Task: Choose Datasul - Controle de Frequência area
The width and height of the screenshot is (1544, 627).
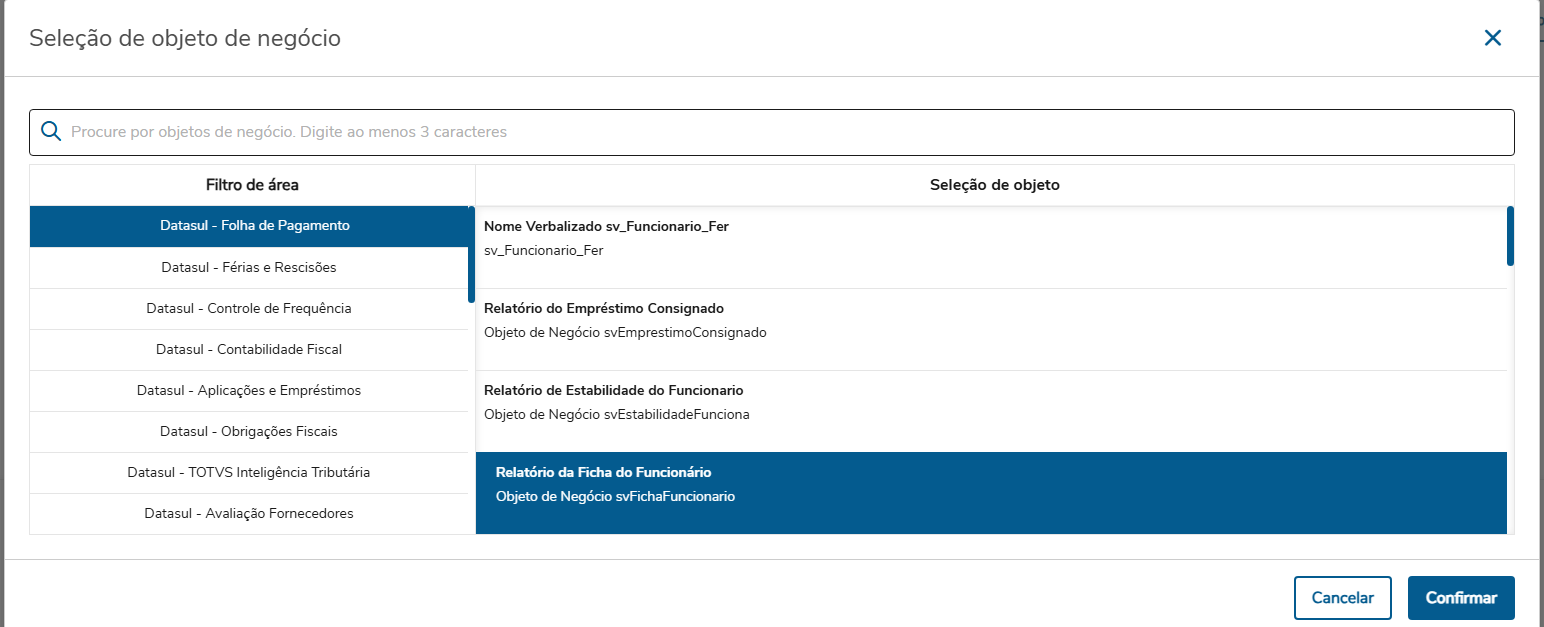Action: click(x=248, y=308)
